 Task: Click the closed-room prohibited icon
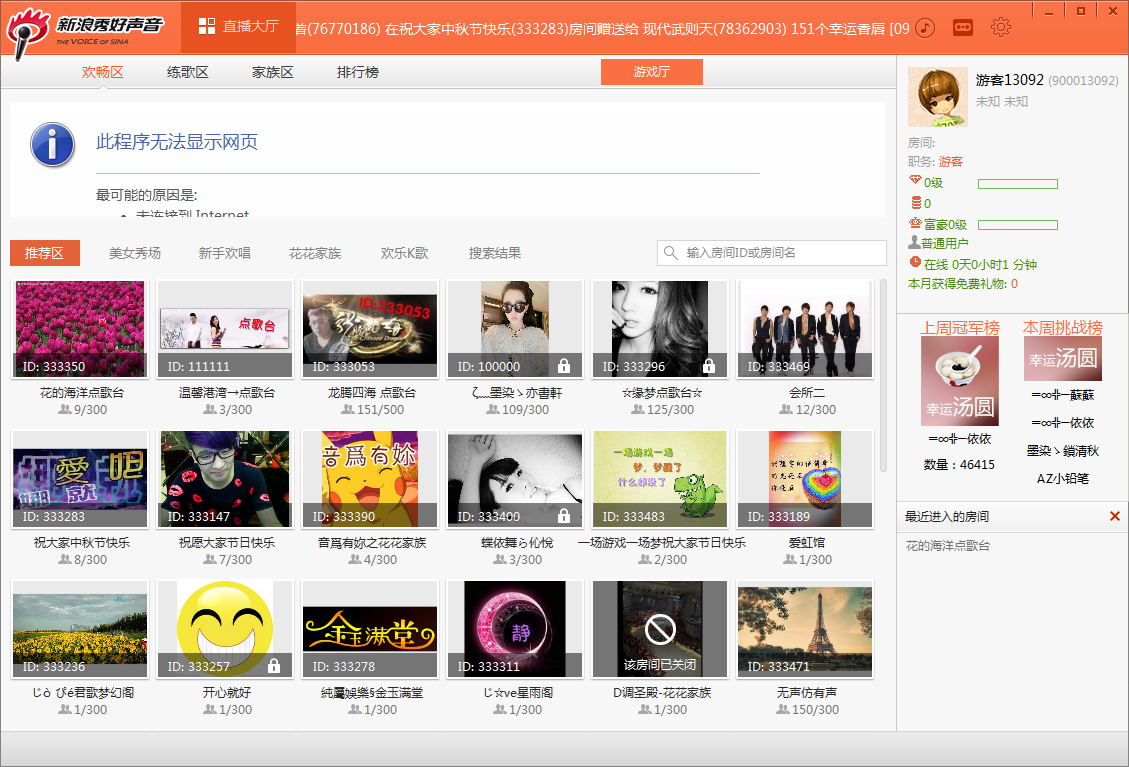(x=660, y=629)
